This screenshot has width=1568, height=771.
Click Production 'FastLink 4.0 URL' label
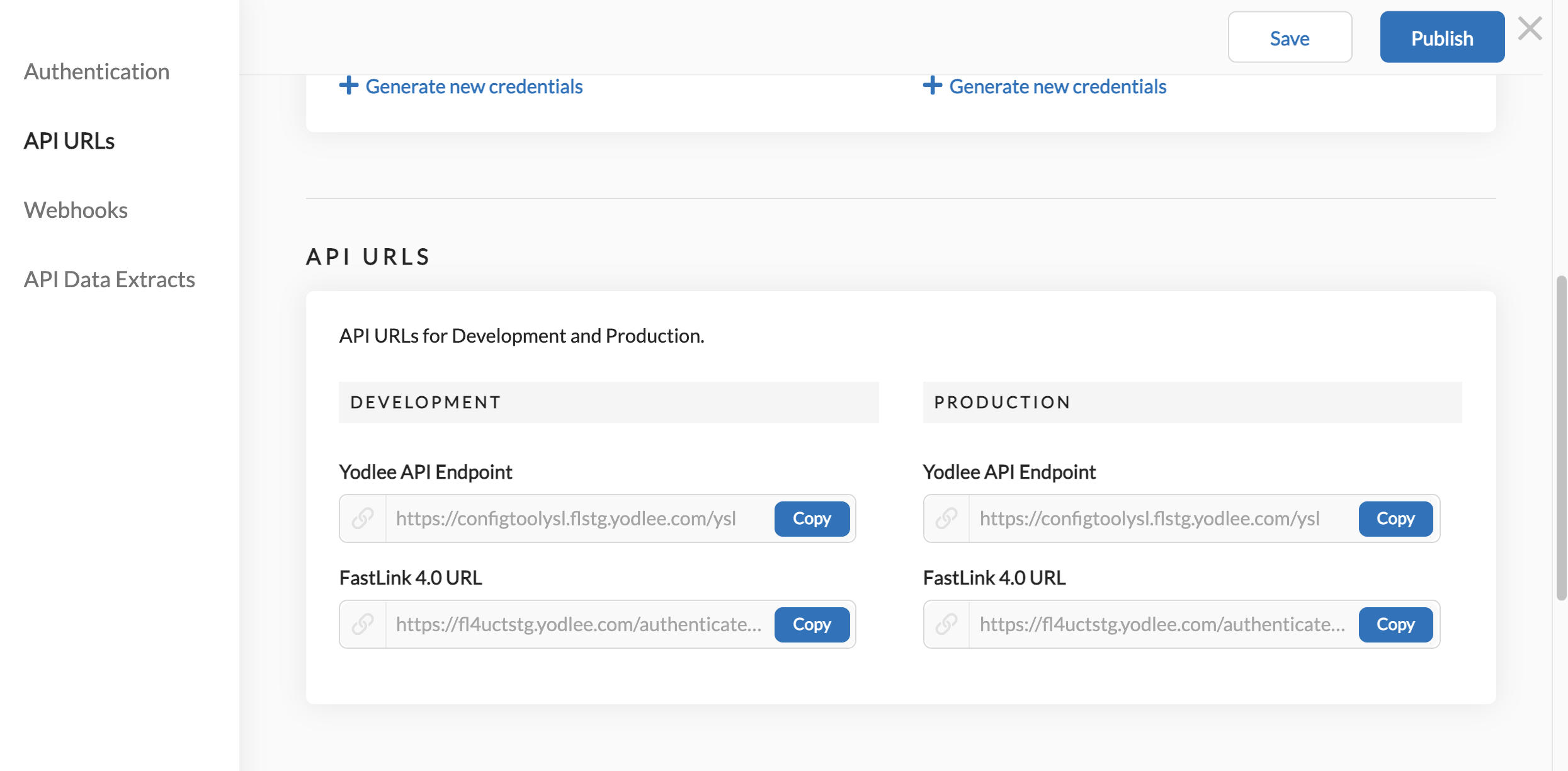coord(994,578)
